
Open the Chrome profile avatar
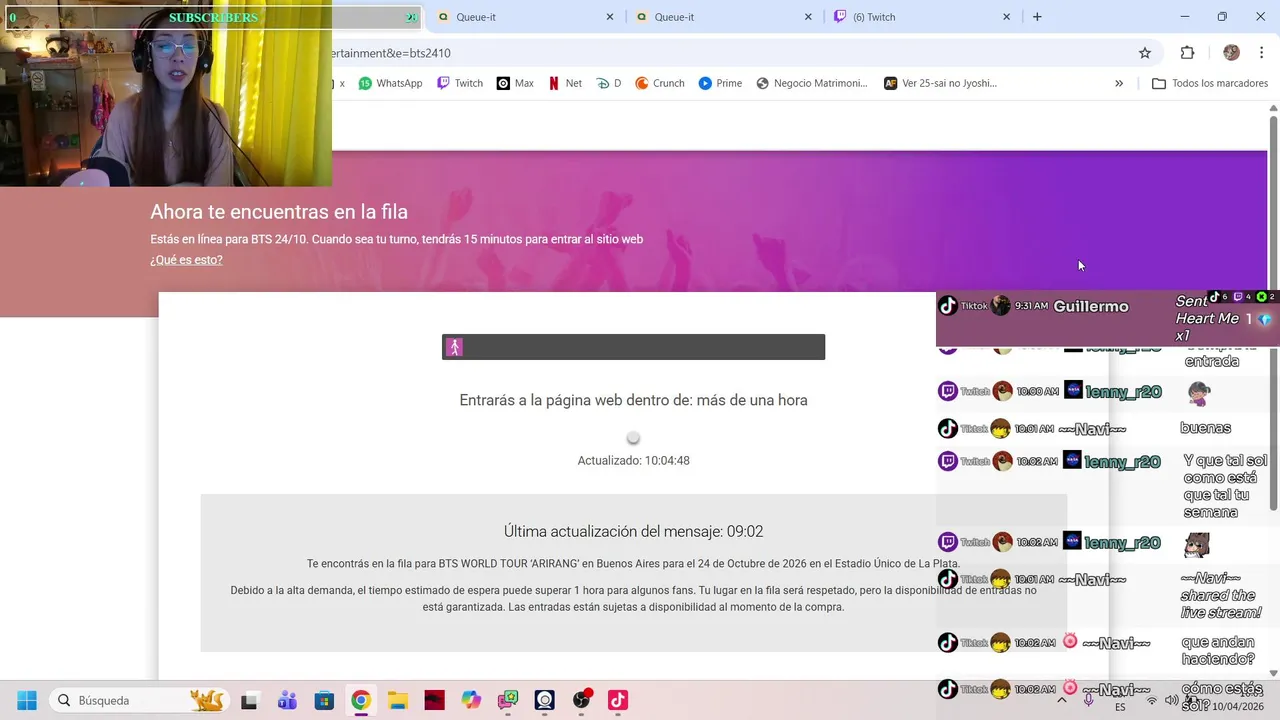(x=1231, y=53)
